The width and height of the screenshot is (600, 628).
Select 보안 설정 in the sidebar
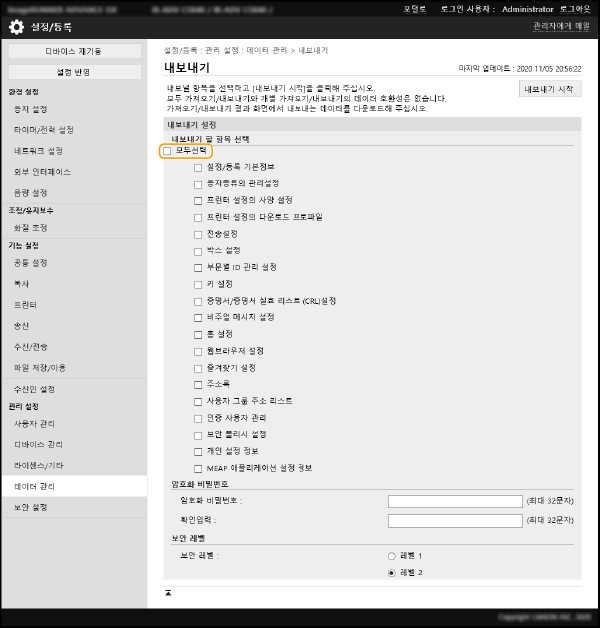31,507
